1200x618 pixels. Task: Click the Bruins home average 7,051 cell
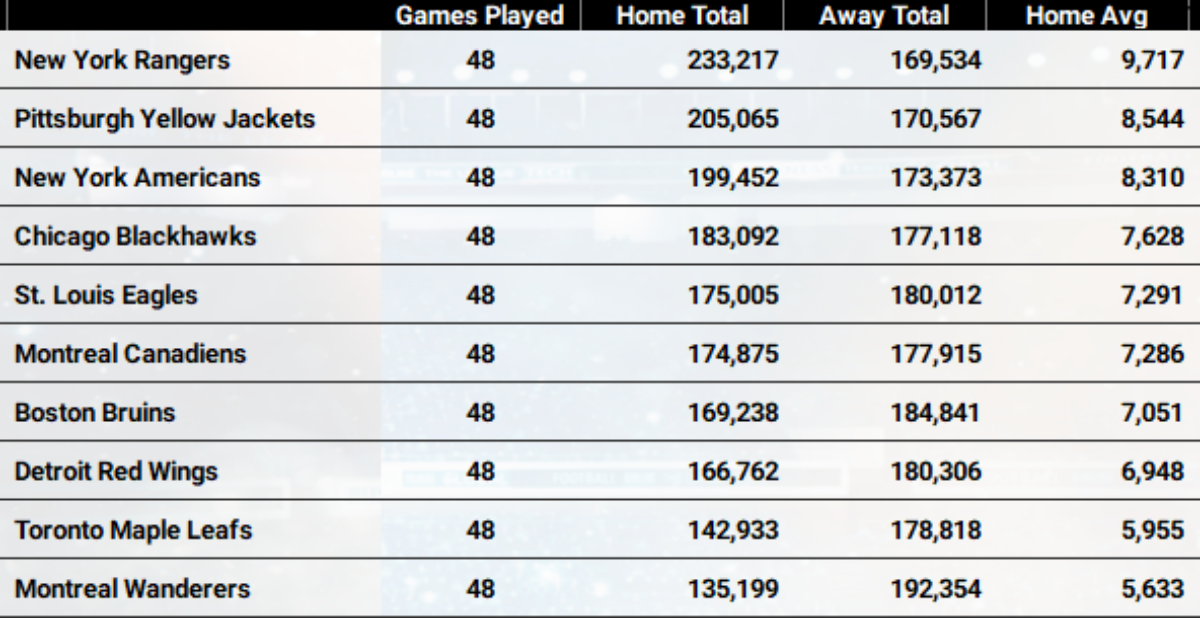(x=1153, y=413)
